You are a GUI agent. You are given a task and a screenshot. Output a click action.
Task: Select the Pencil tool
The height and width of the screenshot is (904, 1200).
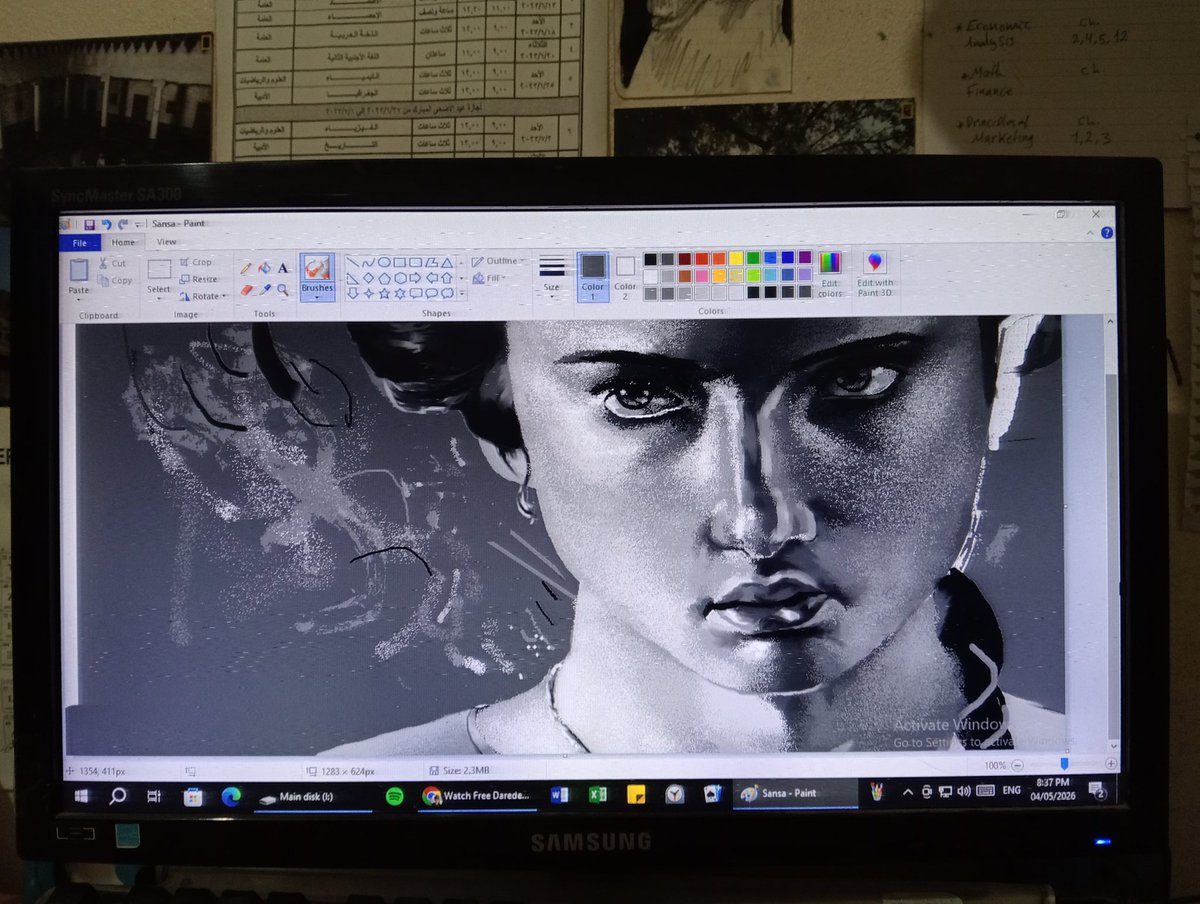click(x=246, y=268)
